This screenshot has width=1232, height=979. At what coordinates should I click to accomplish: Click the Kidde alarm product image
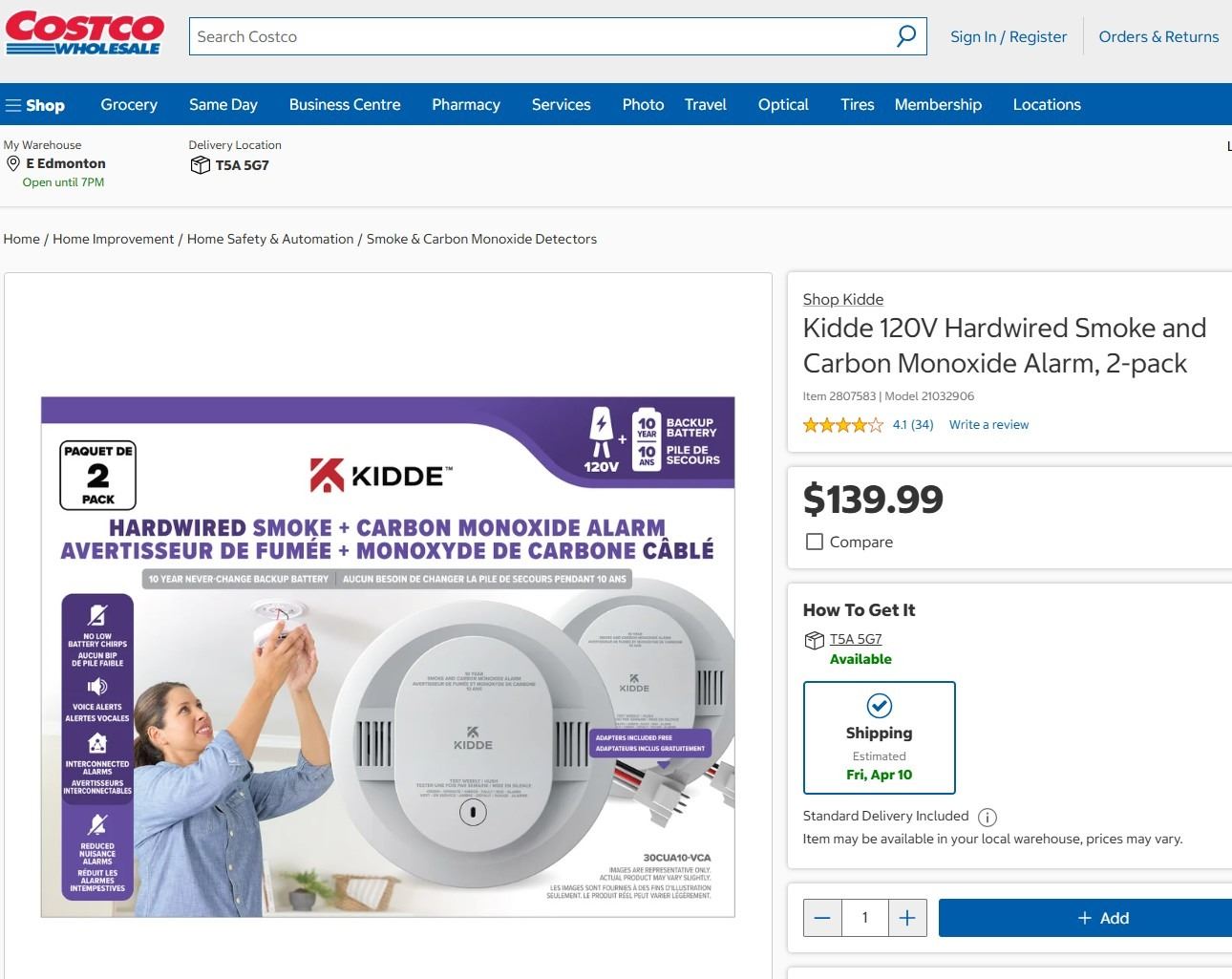[388, 657]
